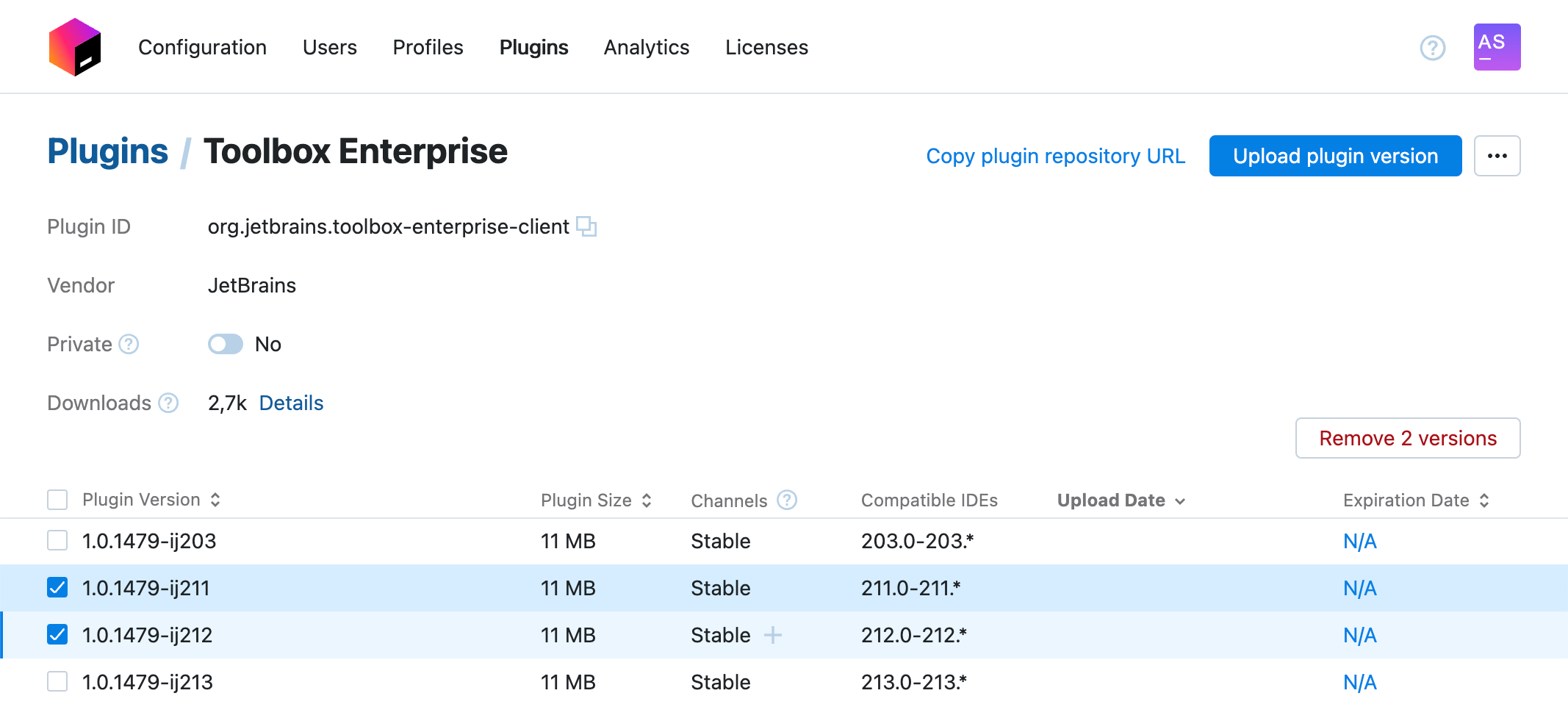This screenshot has height=707, width=1568.
Task: Set expiration date N/A for 1.0.1479-ij211
Action: click(x=1359, y=588)
